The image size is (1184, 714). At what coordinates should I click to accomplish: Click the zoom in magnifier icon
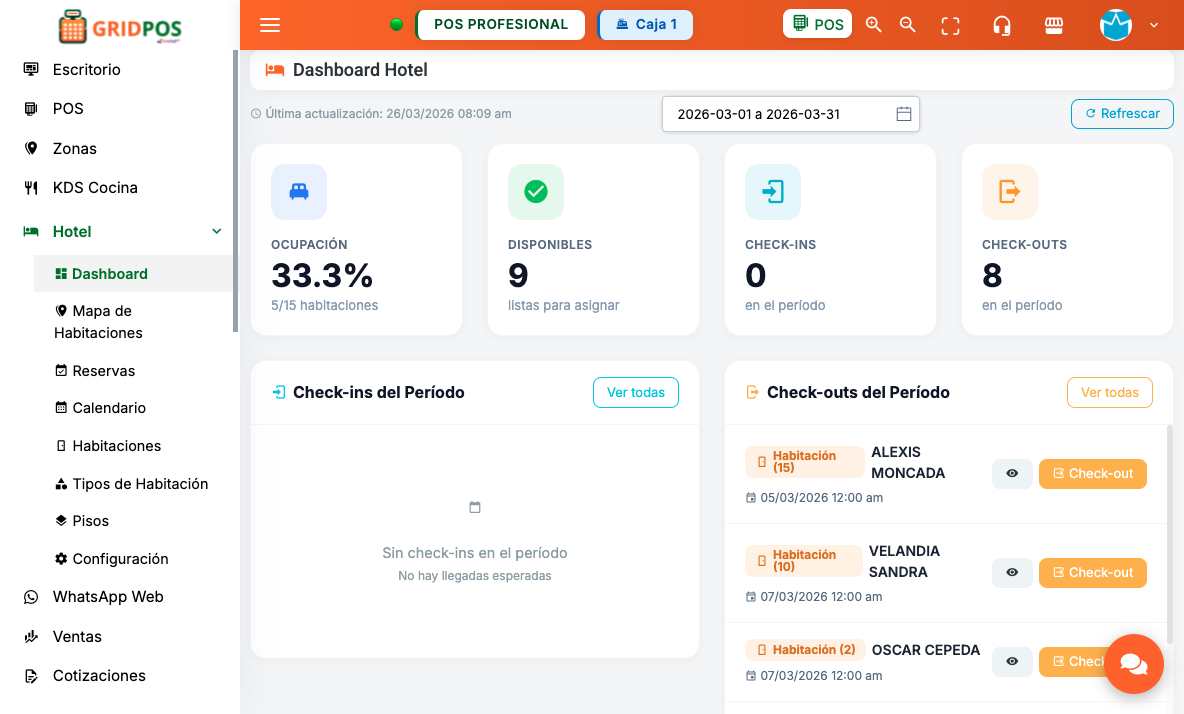[x=873, y=24]
